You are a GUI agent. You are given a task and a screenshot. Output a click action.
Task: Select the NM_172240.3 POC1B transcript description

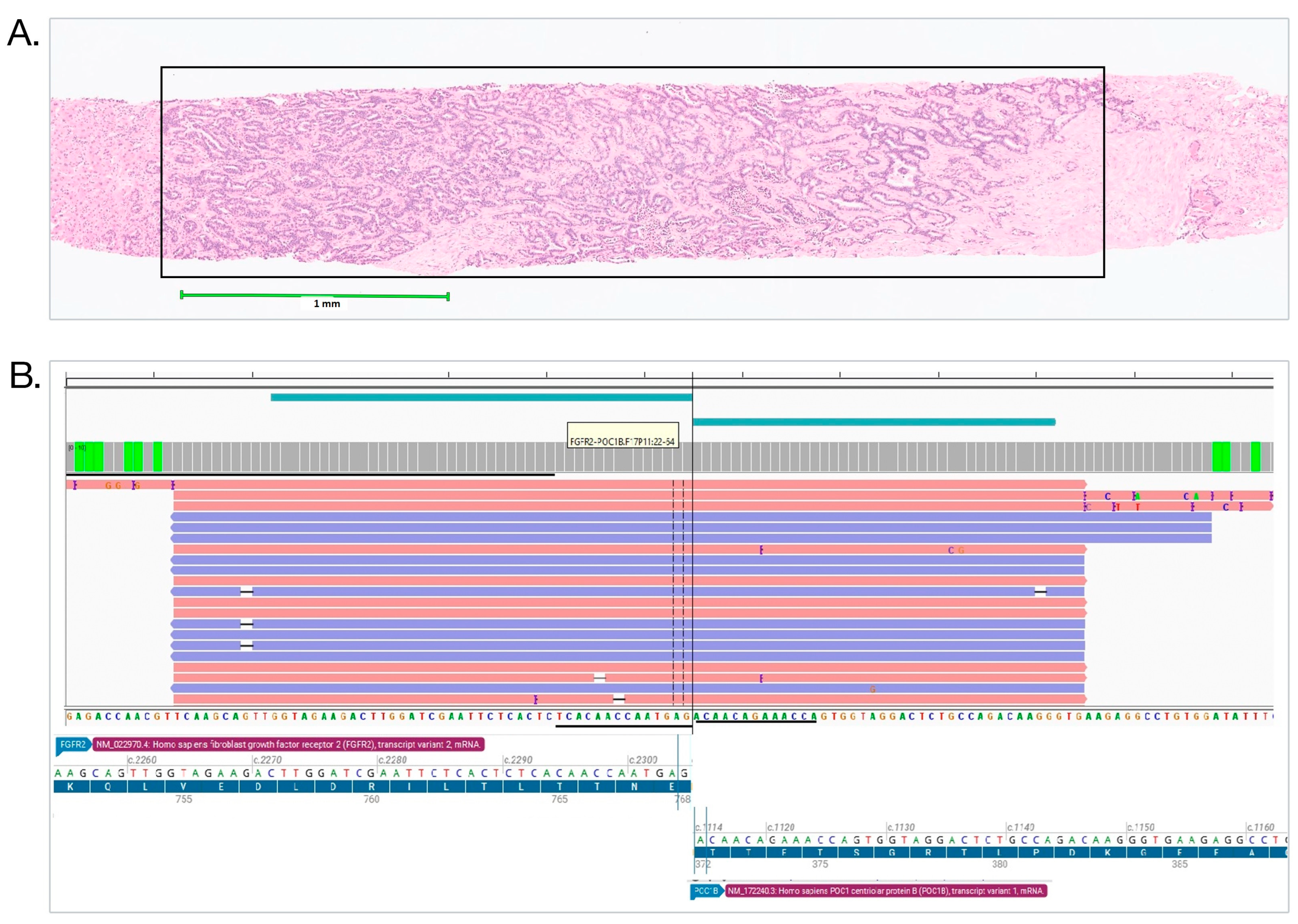886,891
